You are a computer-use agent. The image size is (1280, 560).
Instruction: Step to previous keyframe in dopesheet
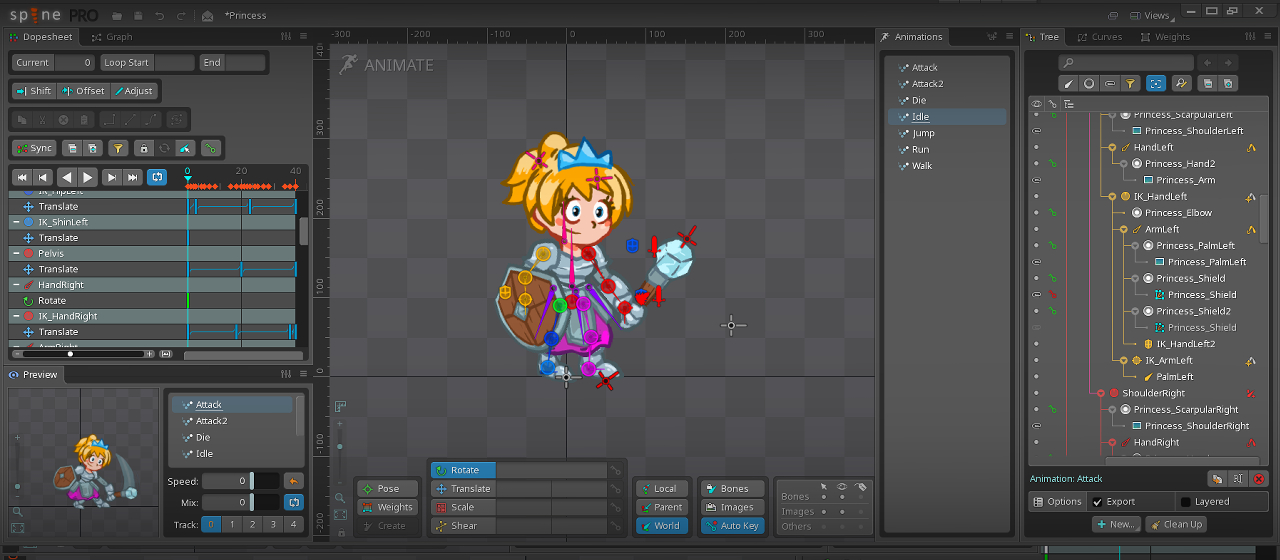(x=42, y=177)
